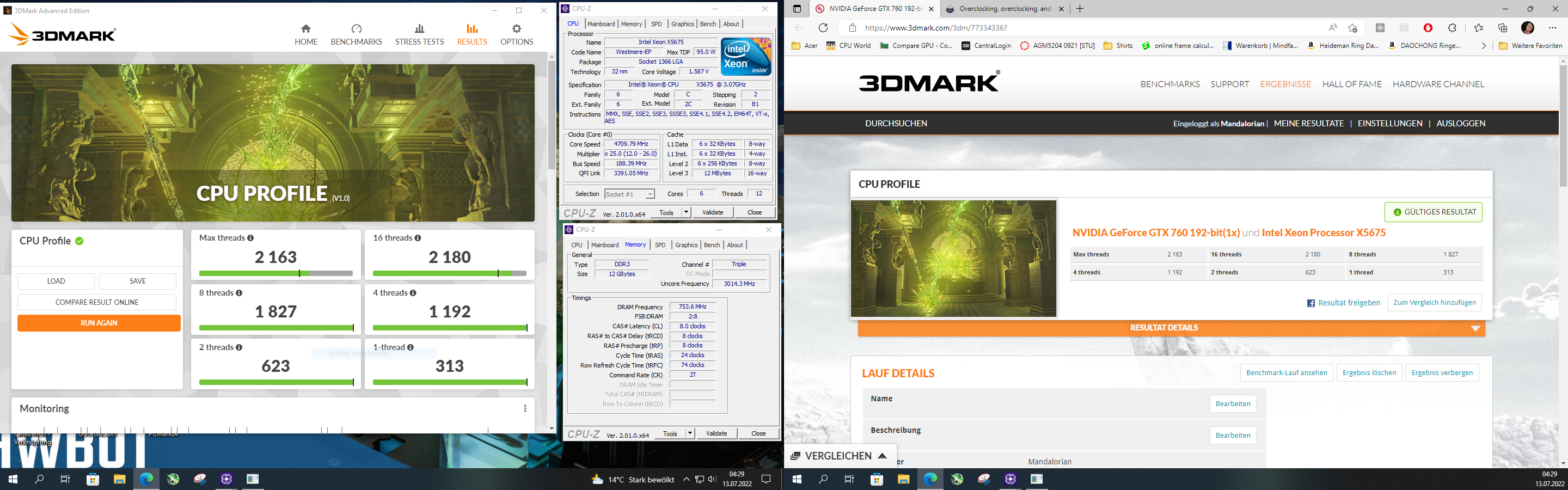Viewport: 1568px width, 490px height.
Task: Switch to SPD tab in upper CPU-Z window
Action: 656,24
